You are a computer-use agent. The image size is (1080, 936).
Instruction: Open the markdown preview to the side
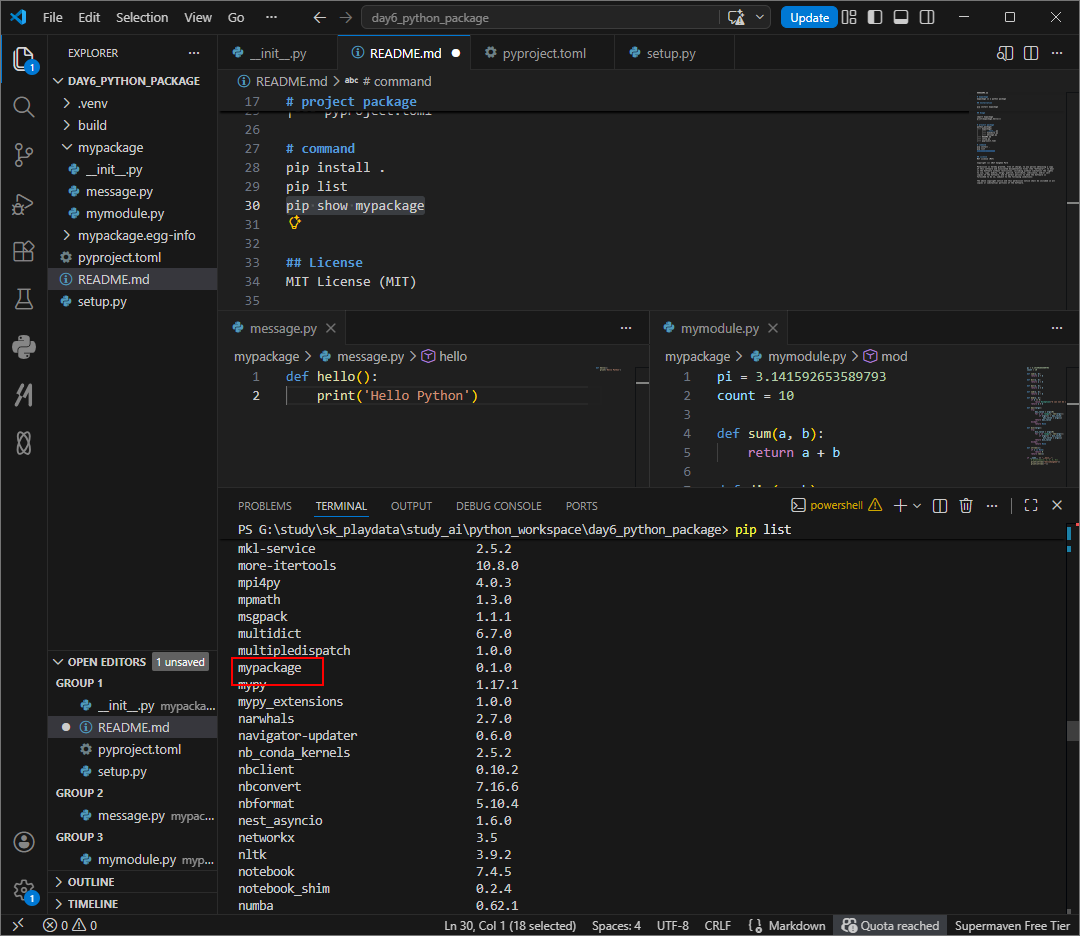(x=1005, y=53)
